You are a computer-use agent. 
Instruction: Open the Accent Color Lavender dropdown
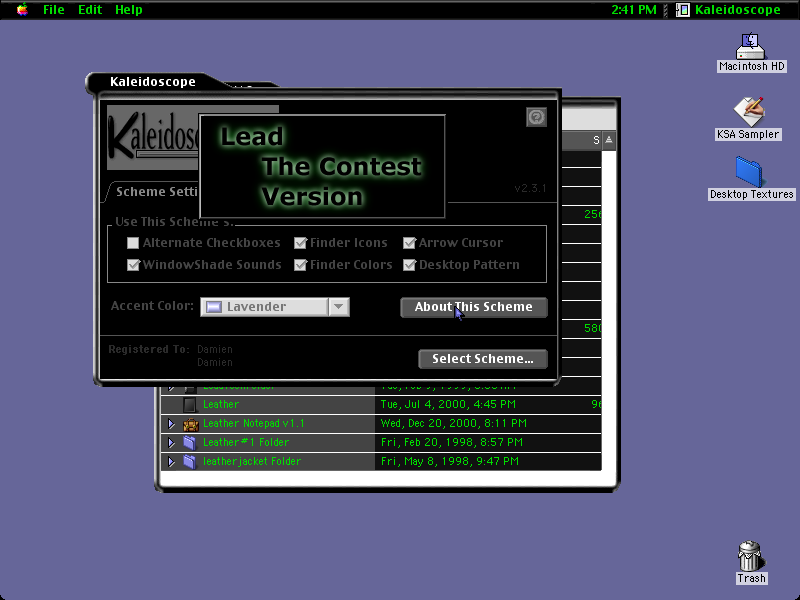275,307
